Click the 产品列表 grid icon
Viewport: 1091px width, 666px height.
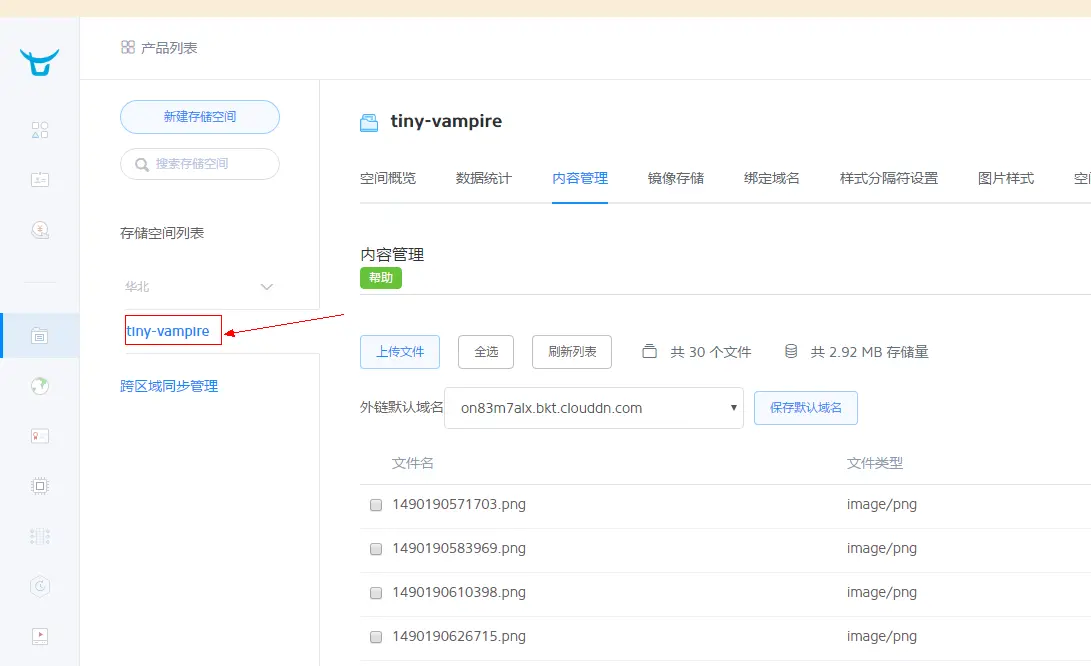128,47
